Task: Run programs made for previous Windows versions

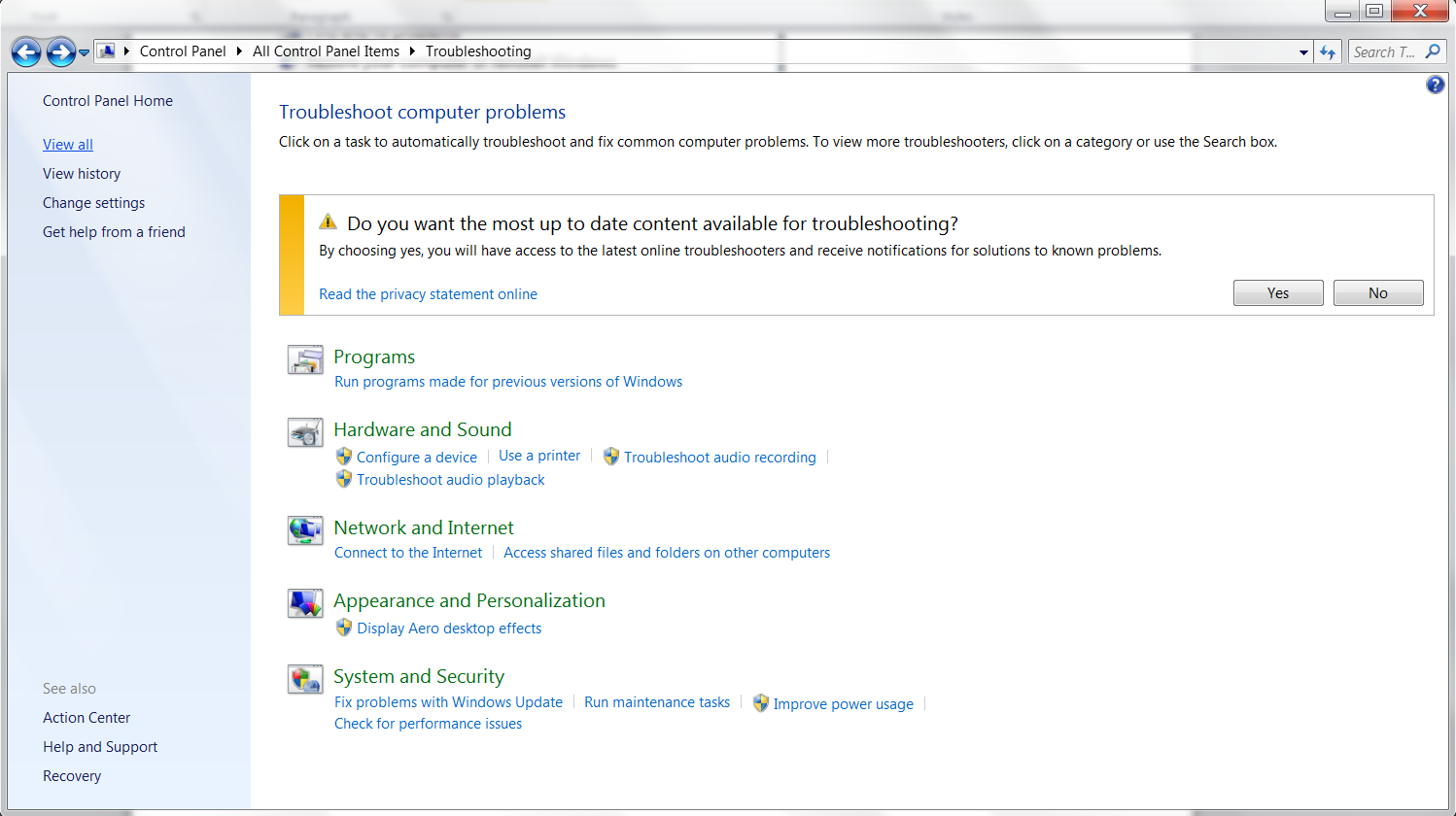Action: coord(508,382)
